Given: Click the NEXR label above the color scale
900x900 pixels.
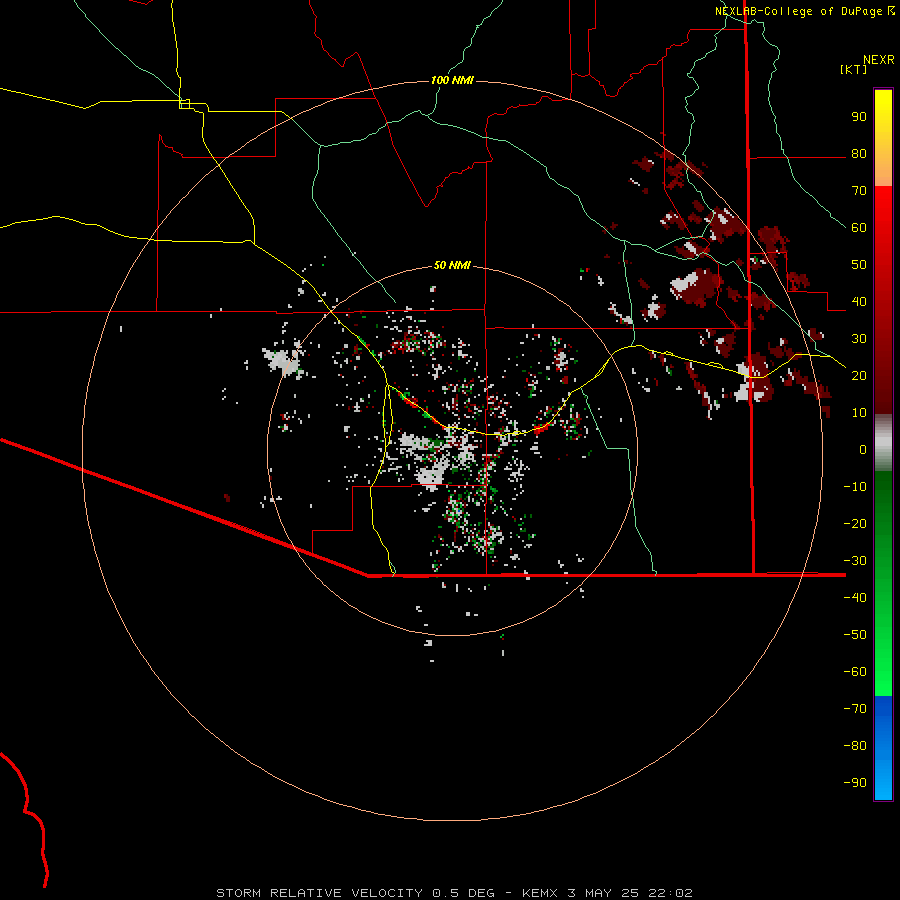Looking at the screenshot, I should pos(879,60).
